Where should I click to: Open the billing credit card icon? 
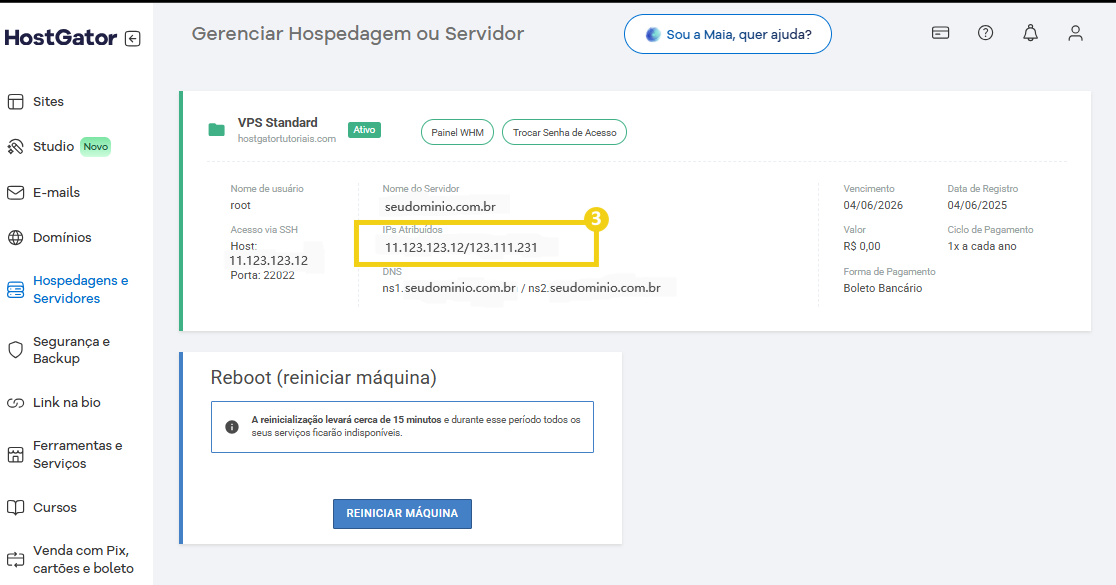[940, 33]
